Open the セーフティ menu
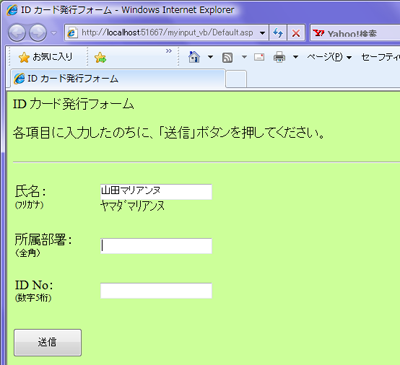Viewport: 400px width, 365px height. [380, 57]
